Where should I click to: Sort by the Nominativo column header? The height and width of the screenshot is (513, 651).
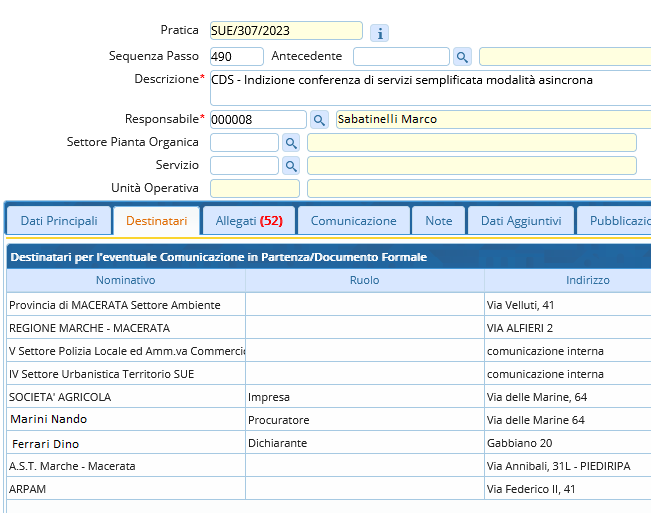tap(126, 280)
